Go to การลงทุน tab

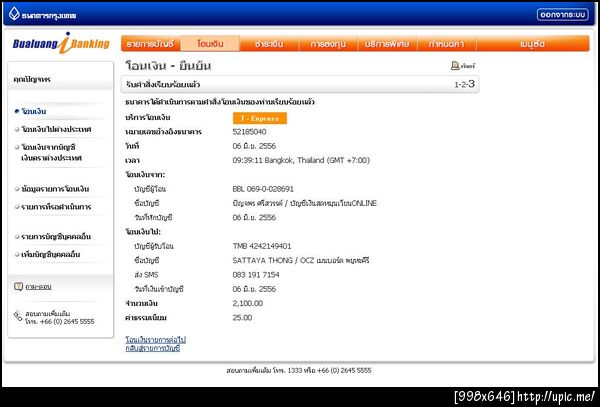328,44
